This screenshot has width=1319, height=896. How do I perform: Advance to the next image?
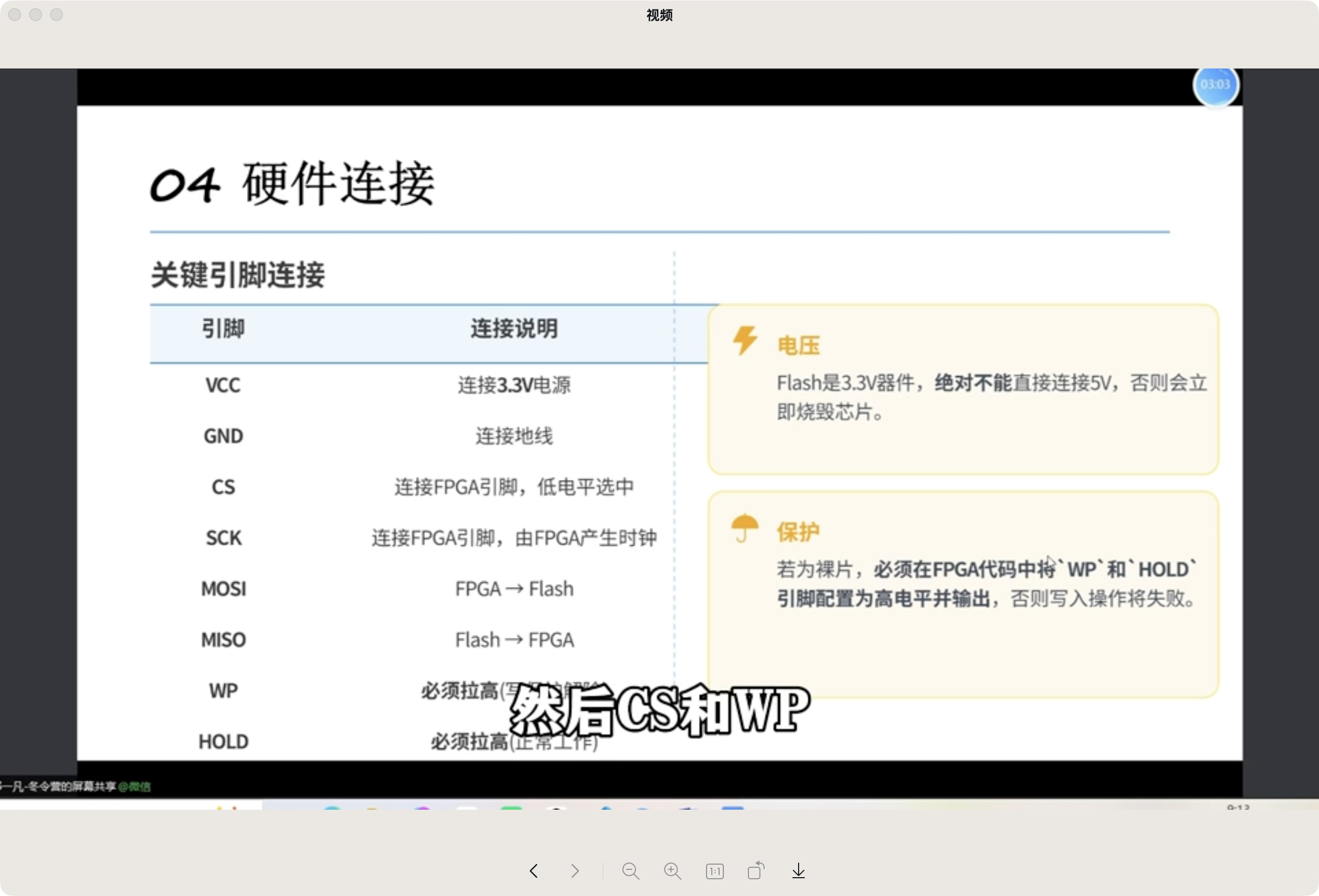coord(575,871)
